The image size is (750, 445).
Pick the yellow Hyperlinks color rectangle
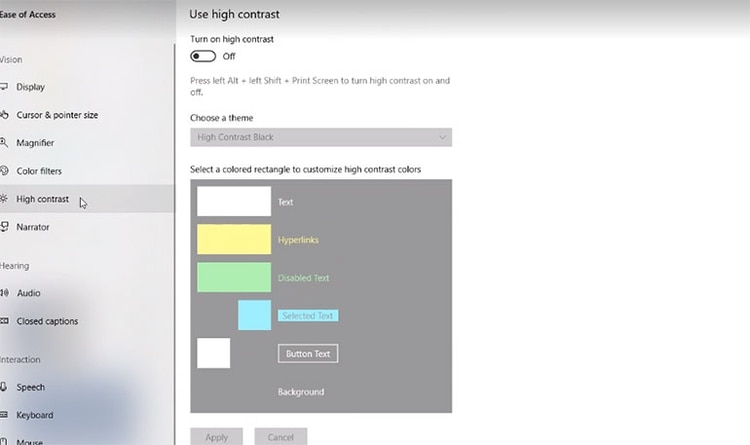click(x=233, y=239)
